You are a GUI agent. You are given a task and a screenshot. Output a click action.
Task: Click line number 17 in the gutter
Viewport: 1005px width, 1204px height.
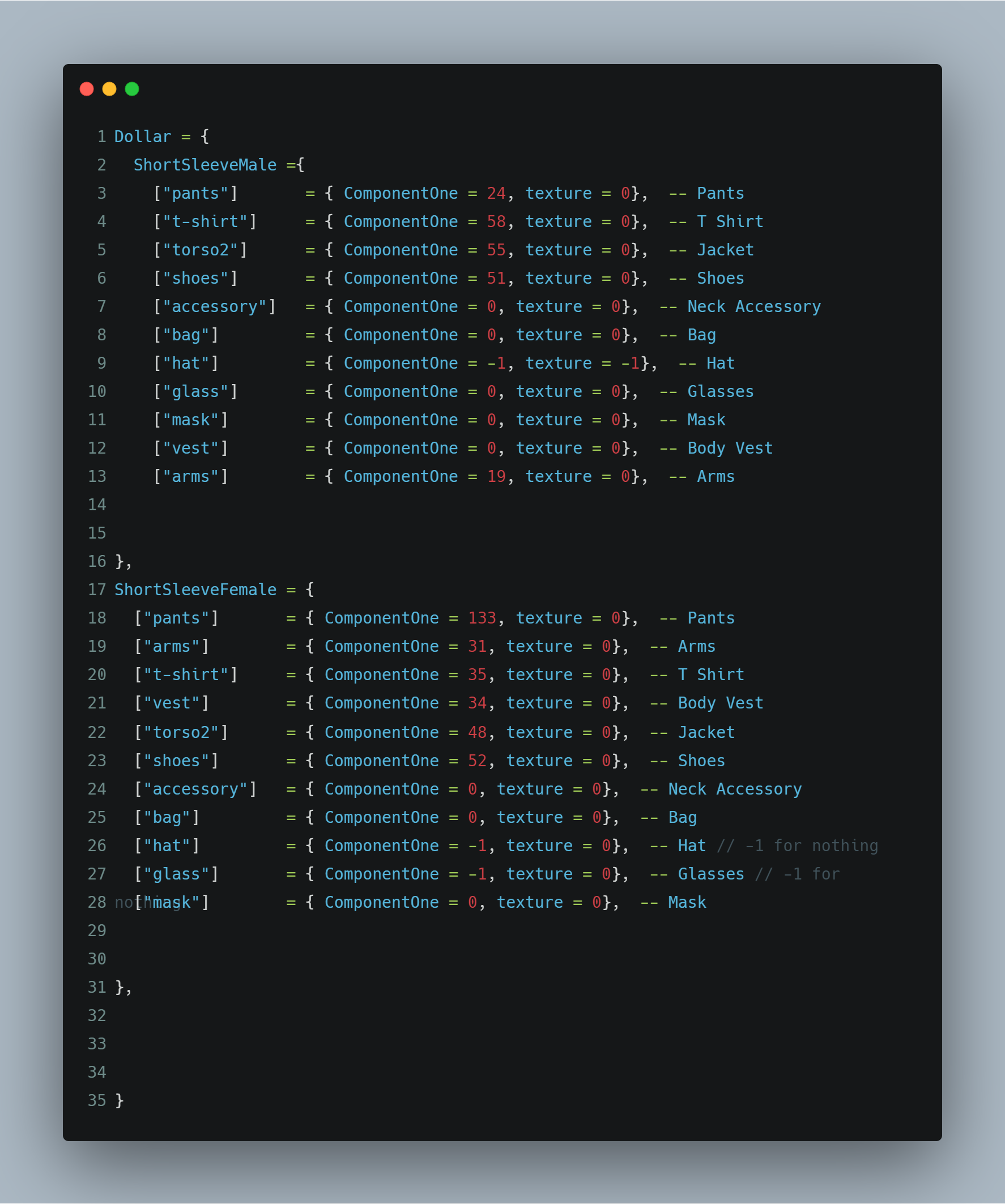(x=97, y=590)
